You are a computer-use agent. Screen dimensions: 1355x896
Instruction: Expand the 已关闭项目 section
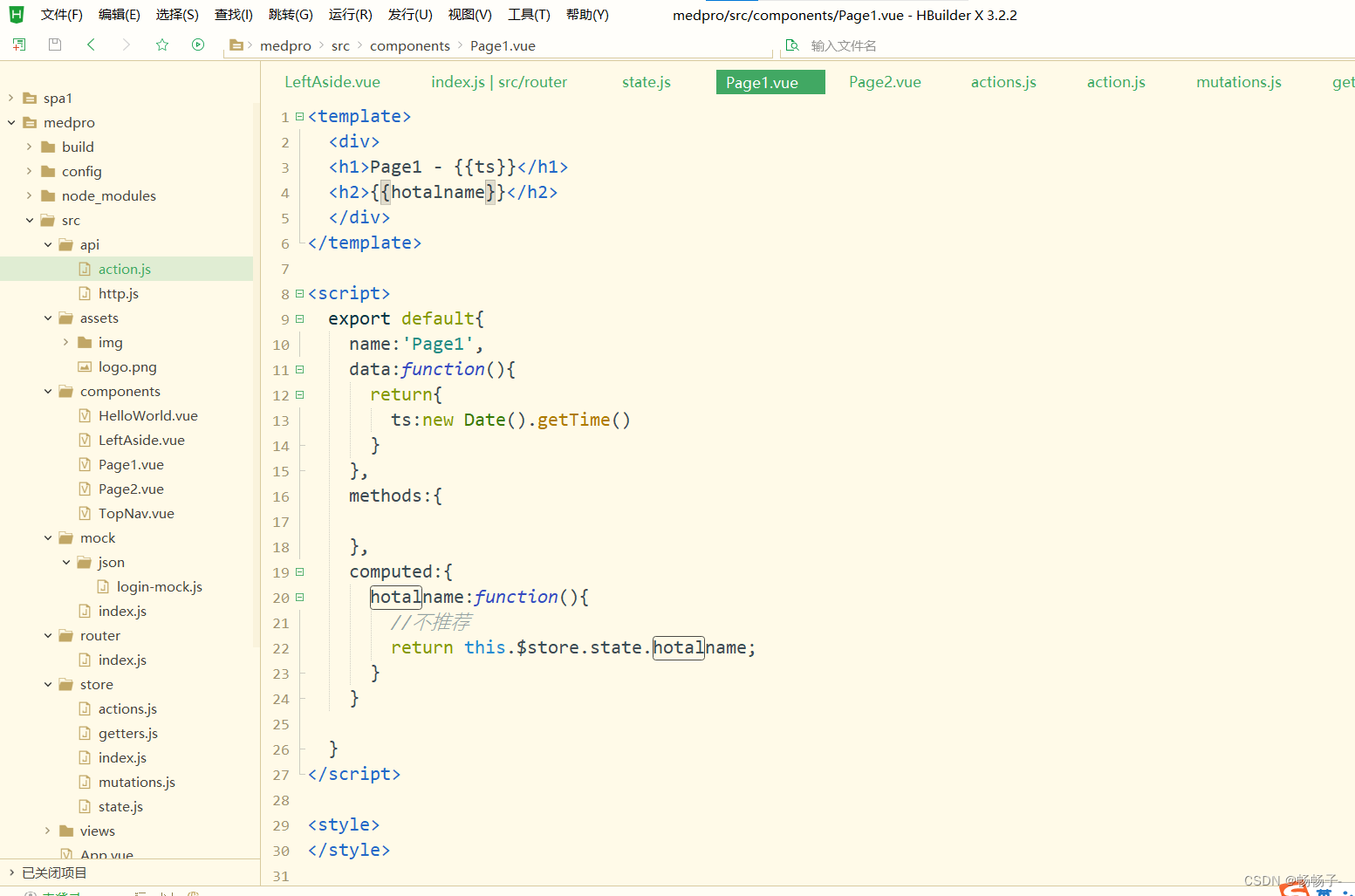[11, 872]
